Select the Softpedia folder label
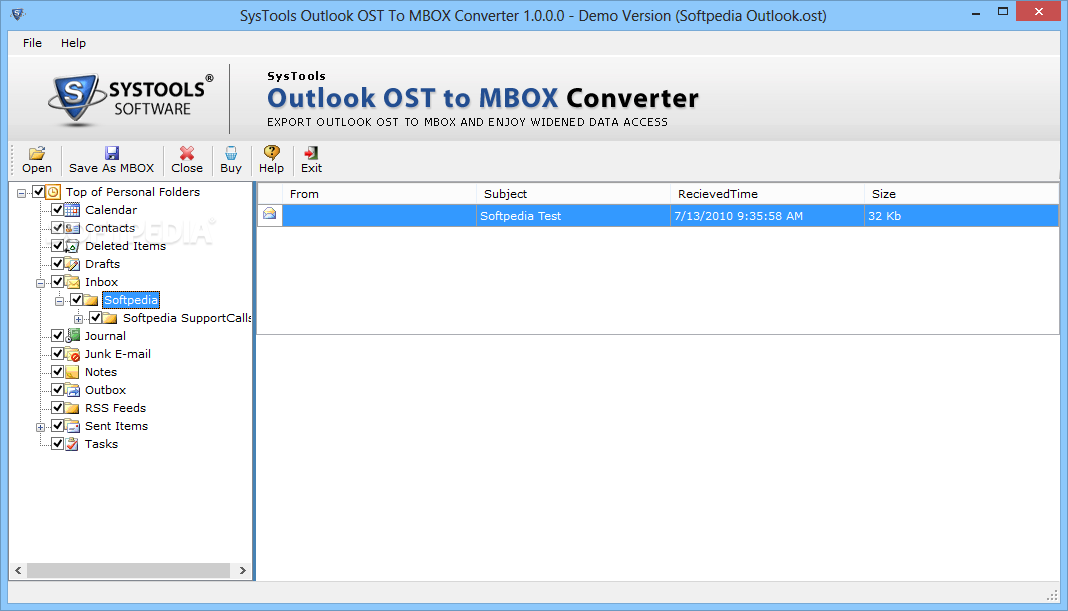Screen dimensions: 1068x611 [x=131, y=300]
